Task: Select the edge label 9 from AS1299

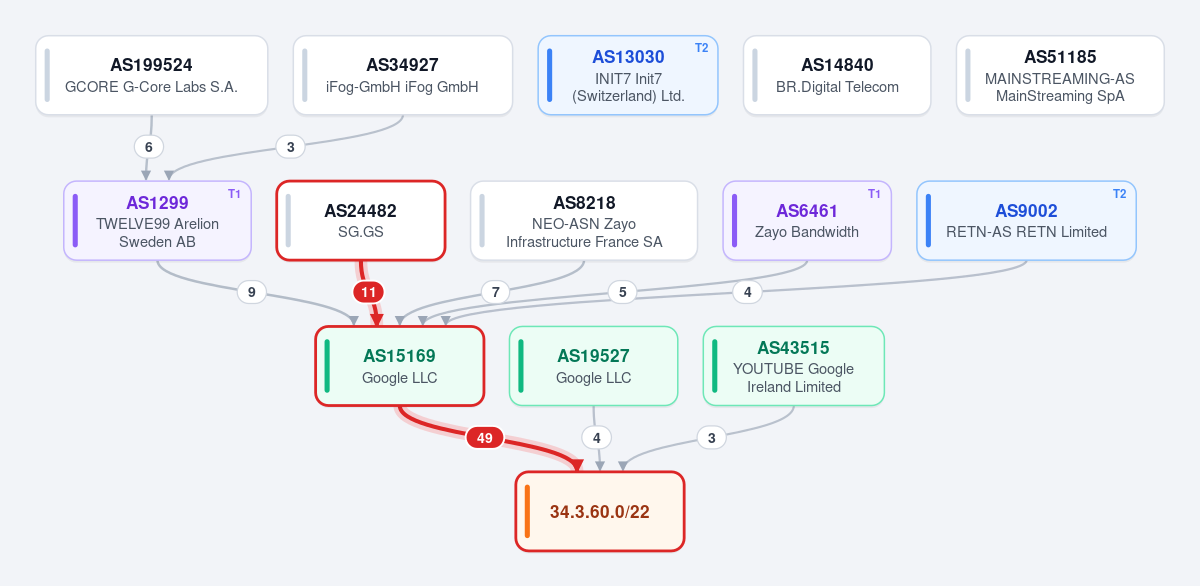Action: (251, 292)
